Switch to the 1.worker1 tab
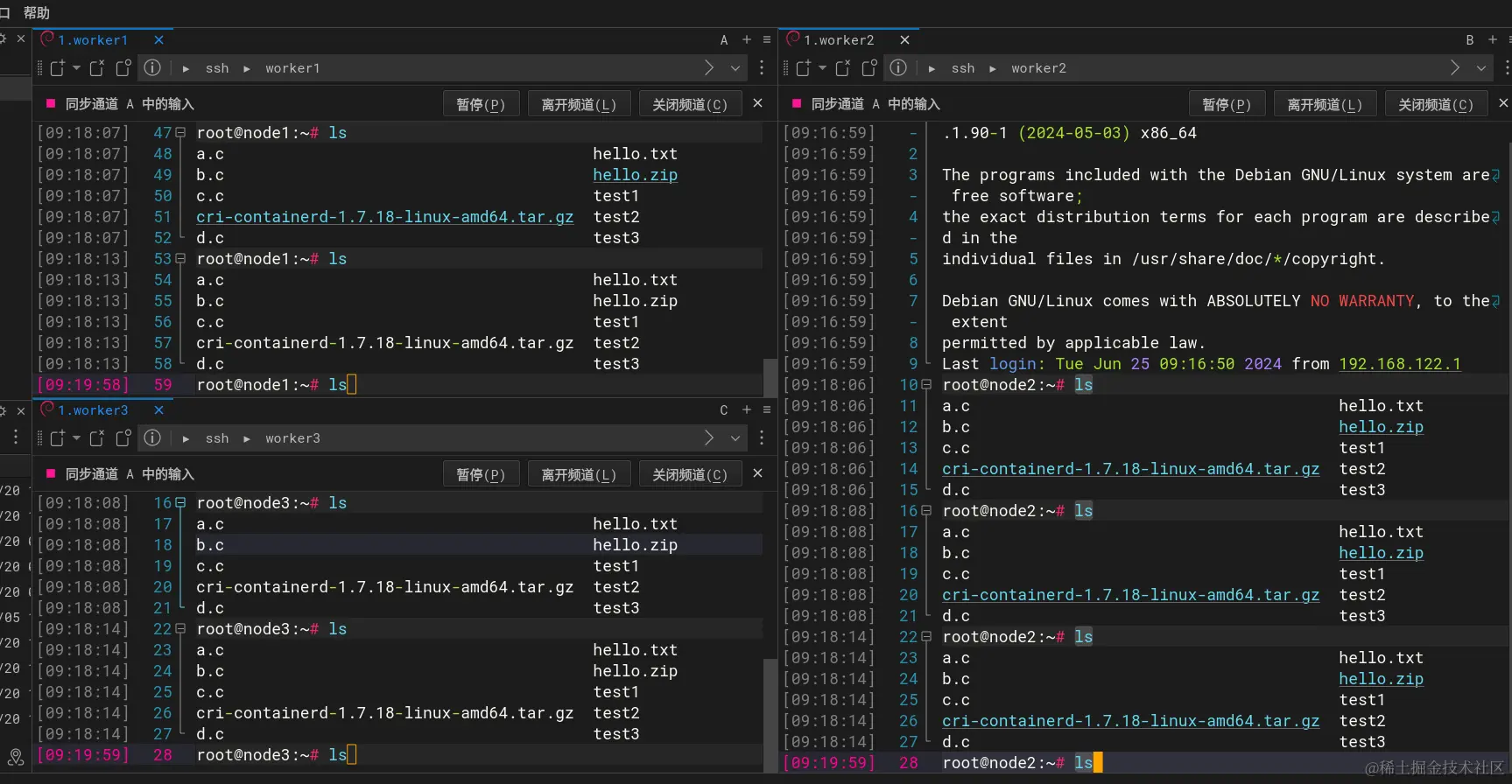This screenshot has width=1512, height=784. (93, 40)
